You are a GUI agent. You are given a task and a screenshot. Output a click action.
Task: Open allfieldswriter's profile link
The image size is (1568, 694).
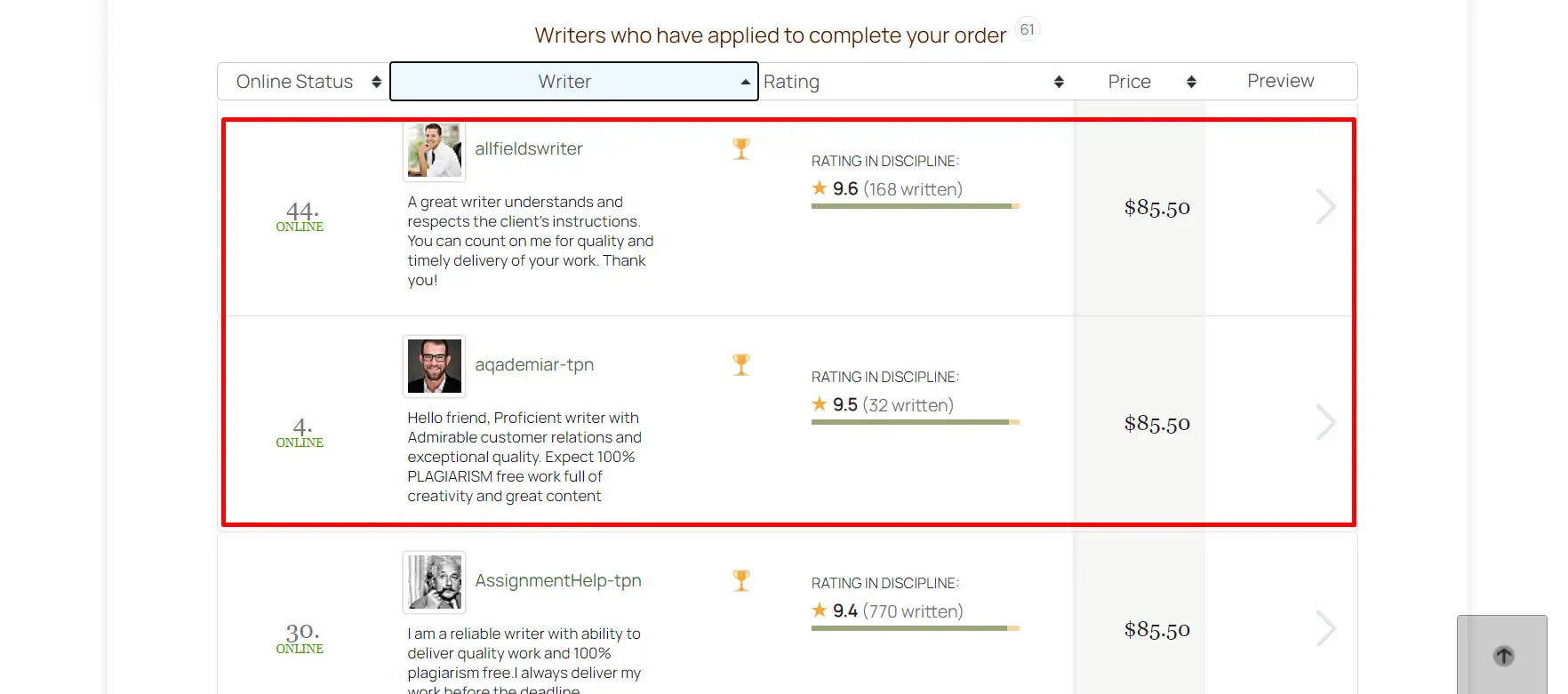pos(529,148)
